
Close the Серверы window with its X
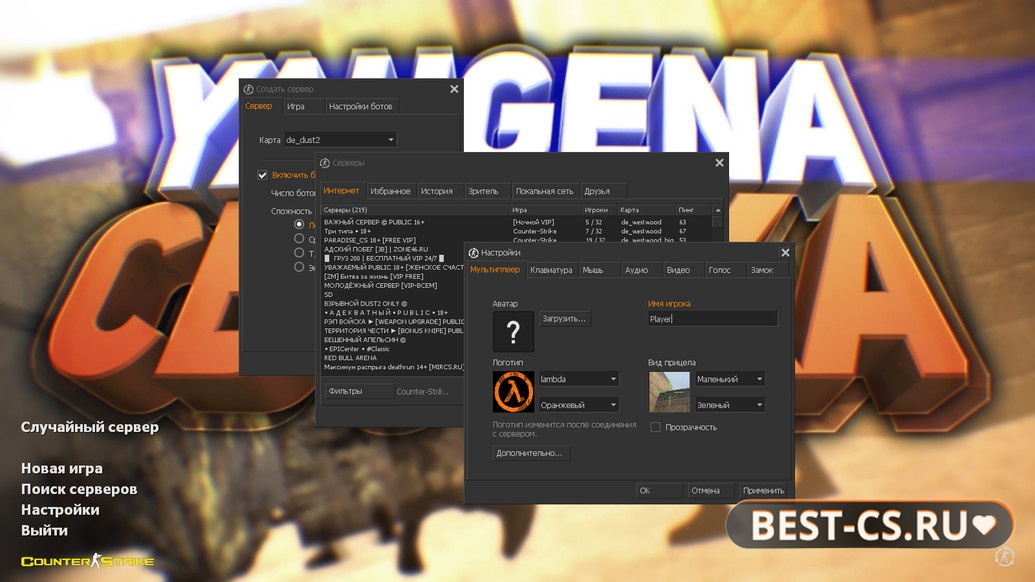coord(719,162)
